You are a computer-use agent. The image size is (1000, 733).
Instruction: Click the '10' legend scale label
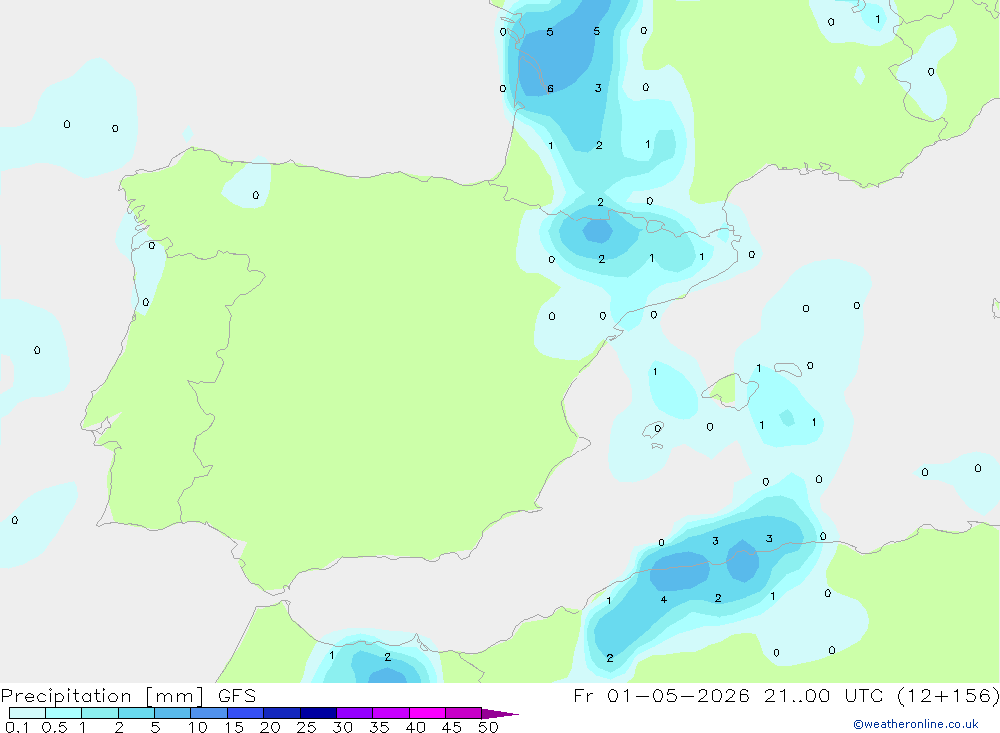198,727
